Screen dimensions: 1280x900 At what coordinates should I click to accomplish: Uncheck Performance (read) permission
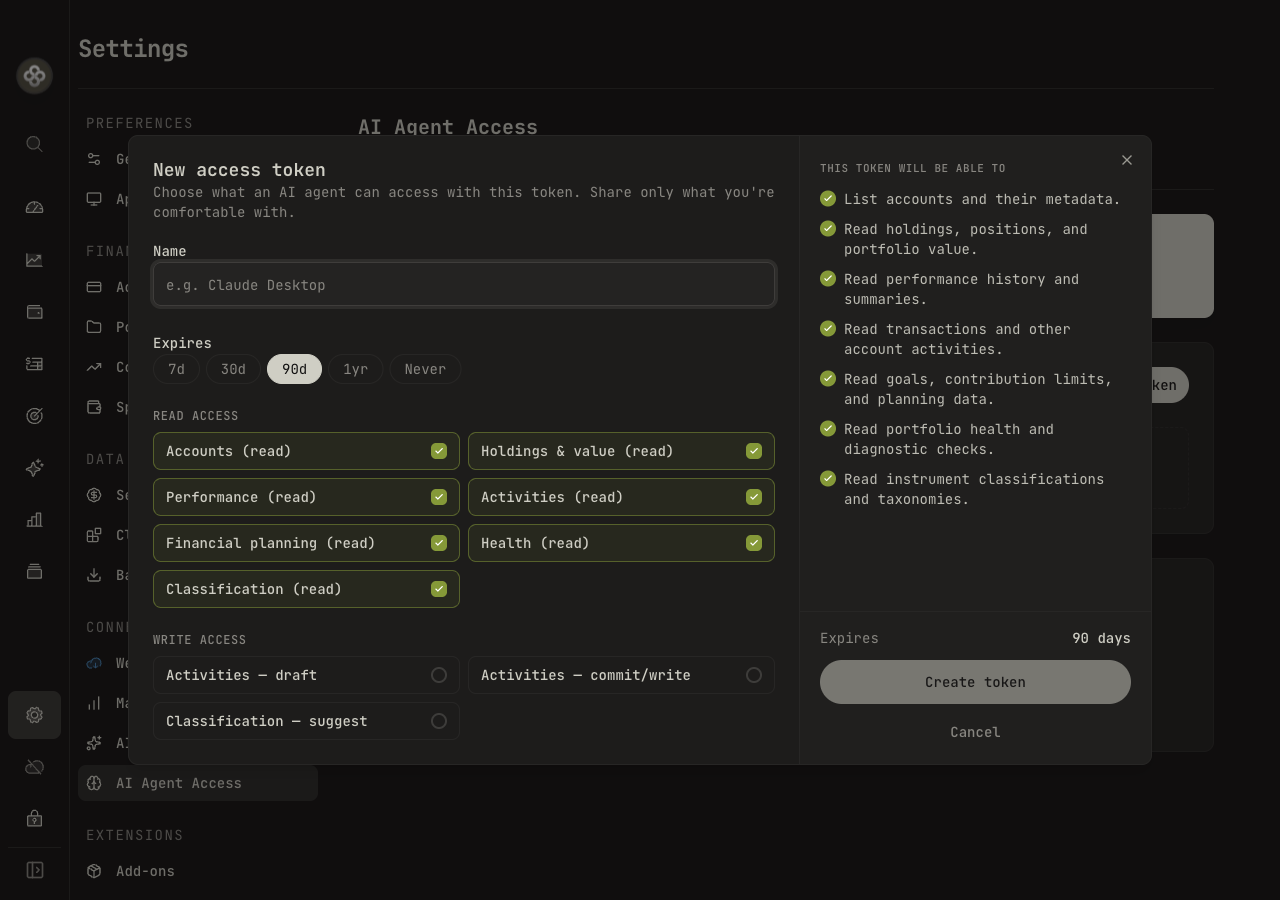(439, 497)
